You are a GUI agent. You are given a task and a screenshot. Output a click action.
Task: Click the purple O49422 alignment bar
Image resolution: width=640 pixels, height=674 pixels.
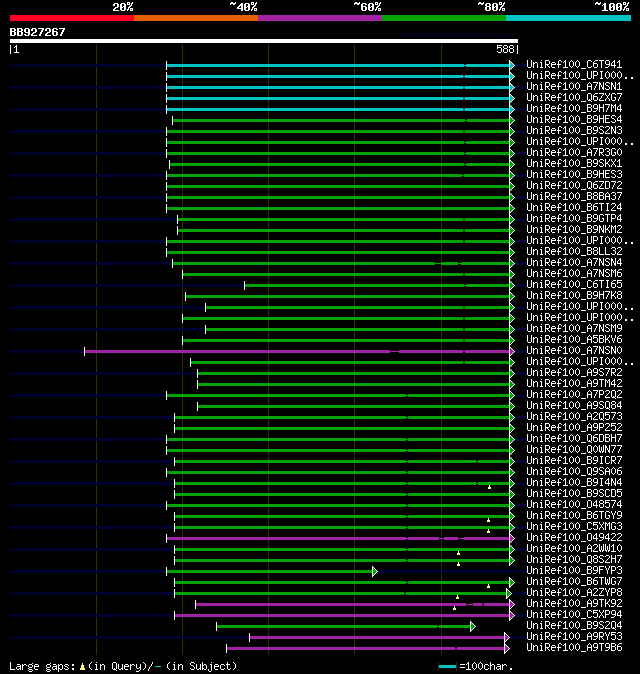[338, 539]
